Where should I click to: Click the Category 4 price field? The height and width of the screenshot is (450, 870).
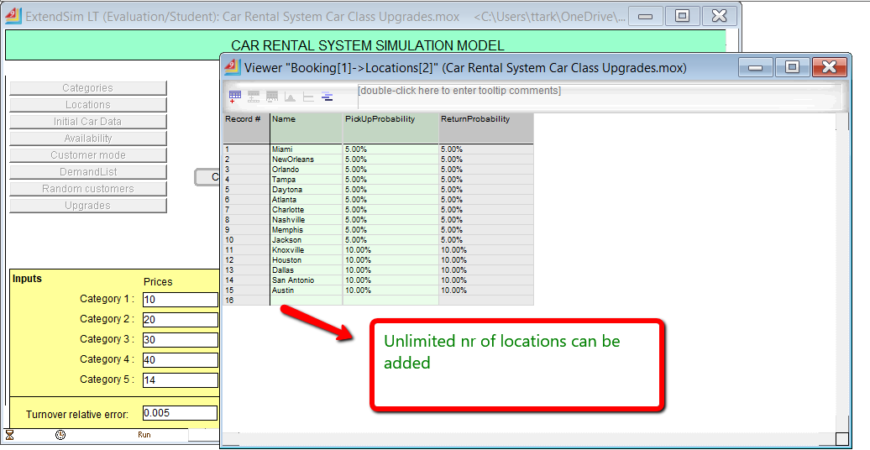180,360
